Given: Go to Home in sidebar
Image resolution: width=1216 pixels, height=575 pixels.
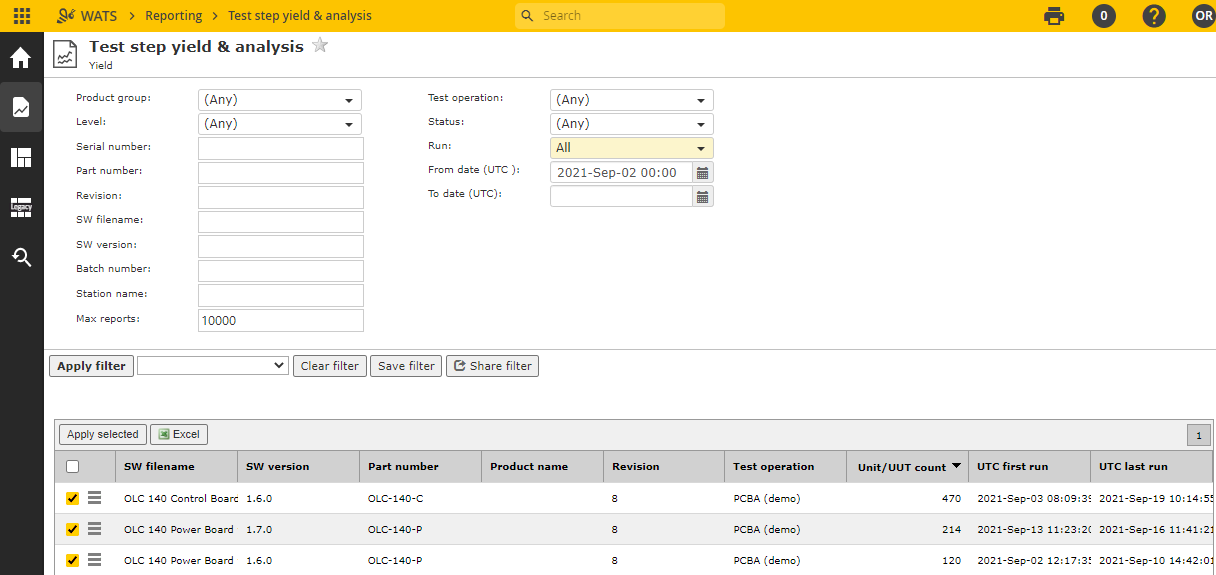Looking at the screenshot, I should [x=21, y=58].
